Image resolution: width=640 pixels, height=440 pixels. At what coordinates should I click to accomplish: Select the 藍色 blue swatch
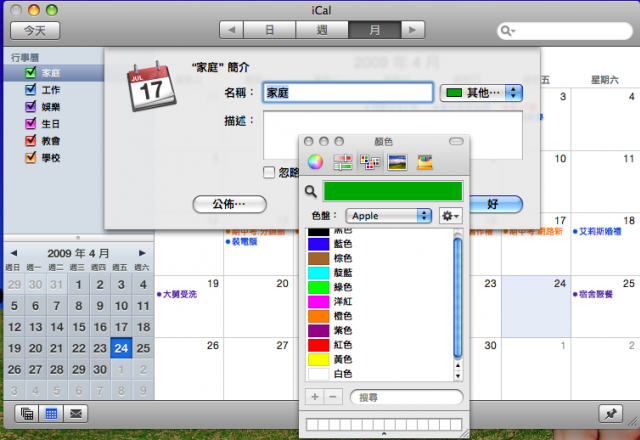point(318,244)
